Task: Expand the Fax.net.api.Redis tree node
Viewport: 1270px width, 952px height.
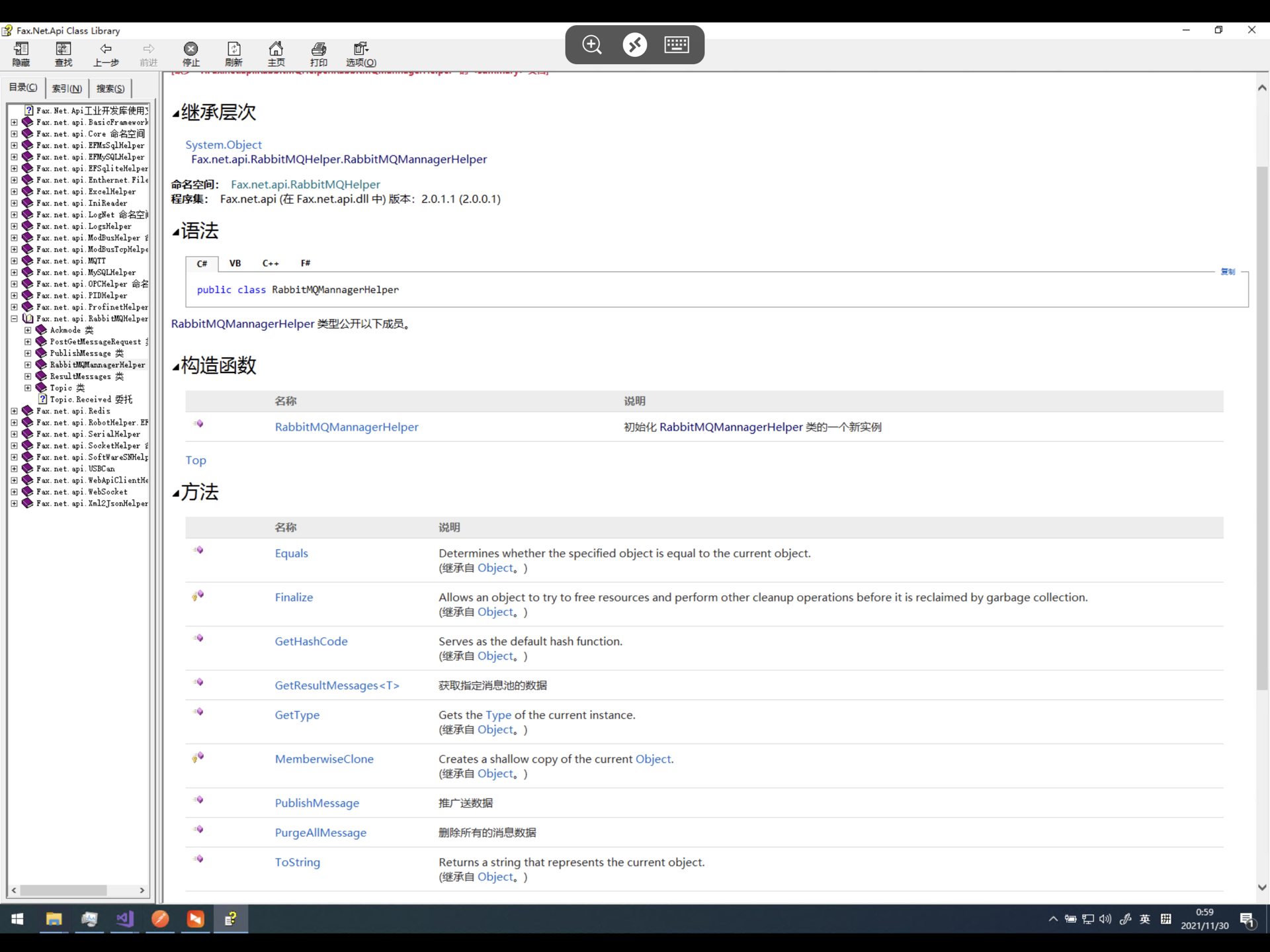Action: click(14, 411)
